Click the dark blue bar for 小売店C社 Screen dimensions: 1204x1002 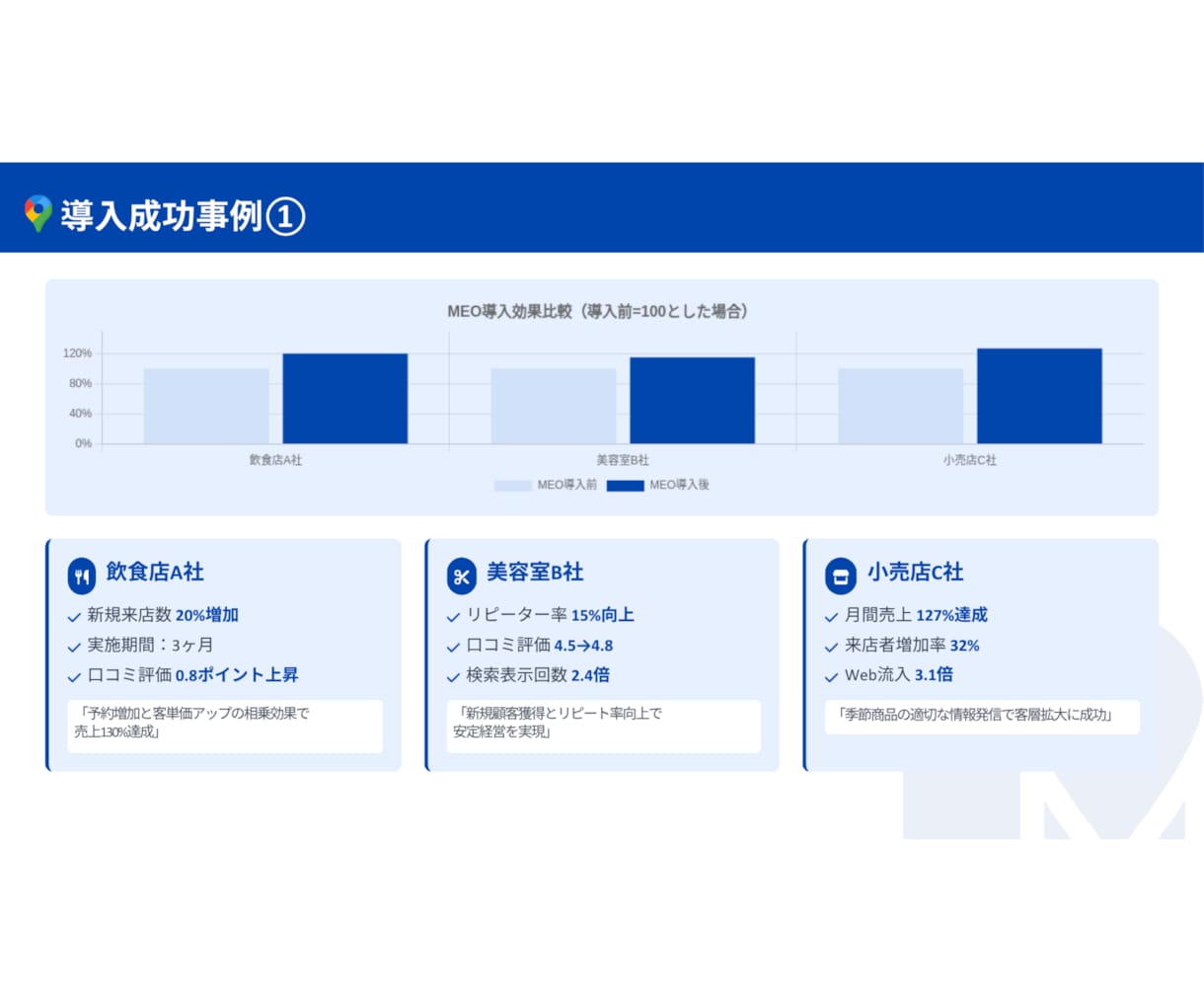(x=1039, y=396)
